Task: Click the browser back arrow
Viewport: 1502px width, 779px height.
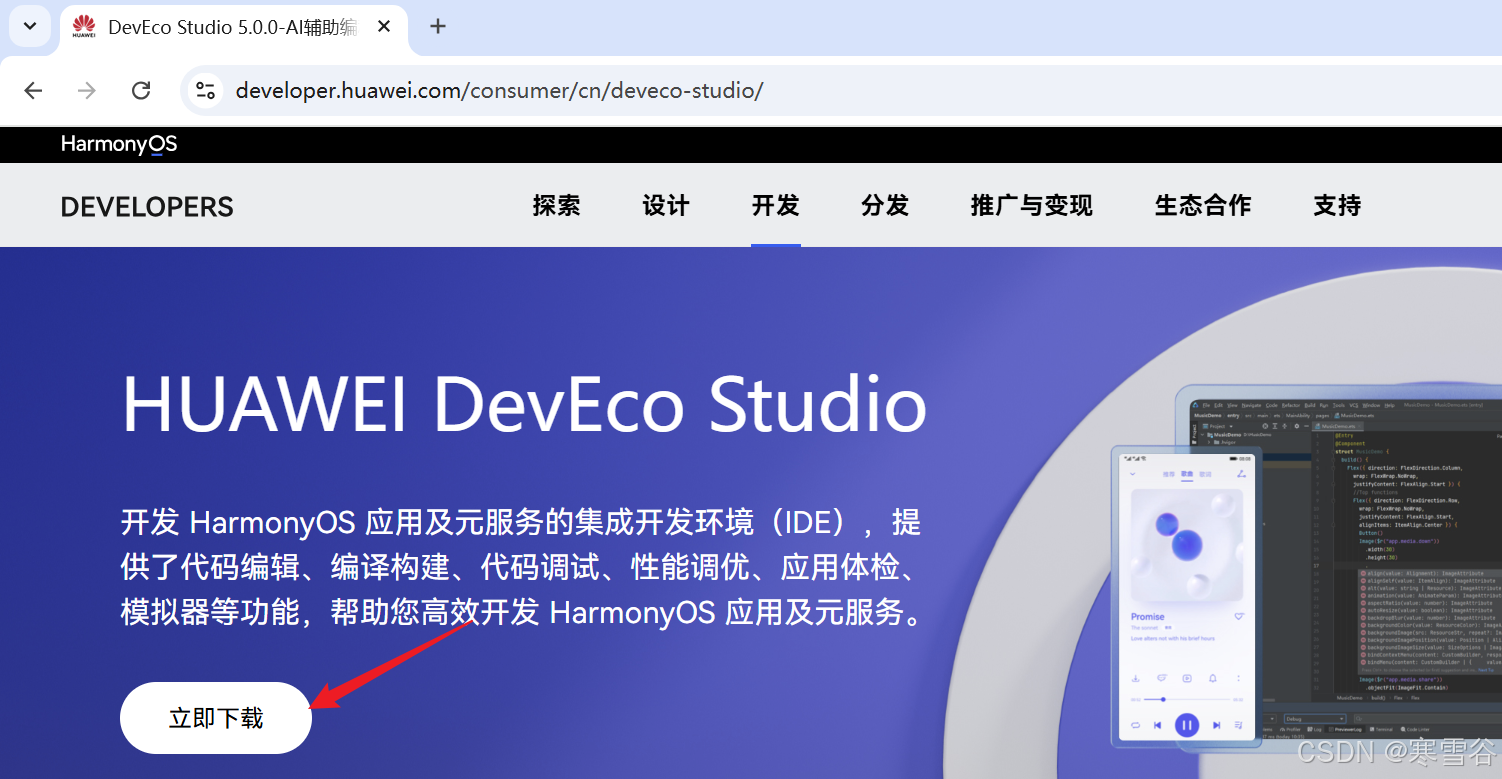Action: pos(34,91)
